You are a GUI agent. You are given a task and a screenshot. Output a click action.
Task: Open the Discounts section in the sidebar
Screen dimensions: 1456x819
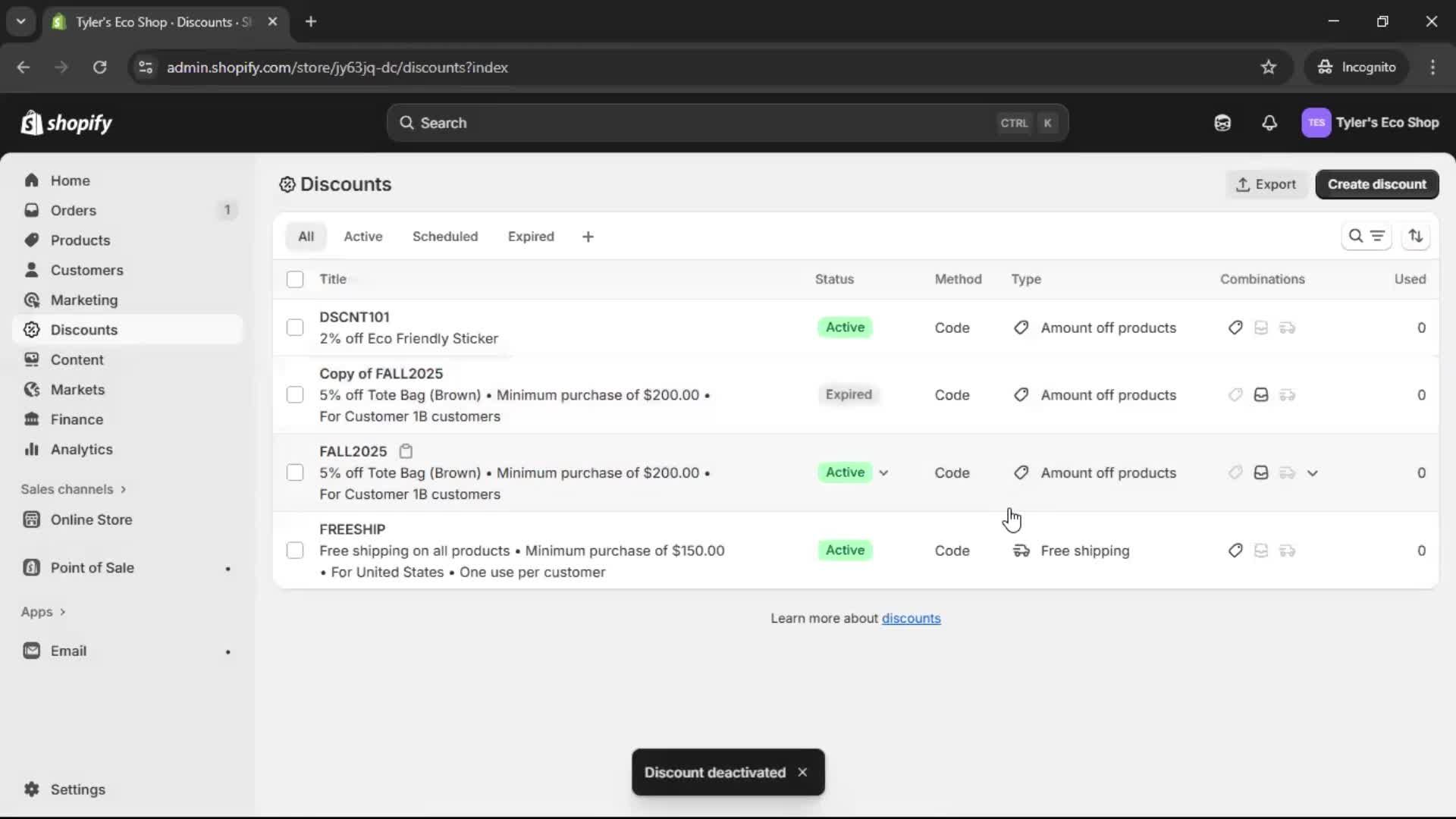coord(85,330)
